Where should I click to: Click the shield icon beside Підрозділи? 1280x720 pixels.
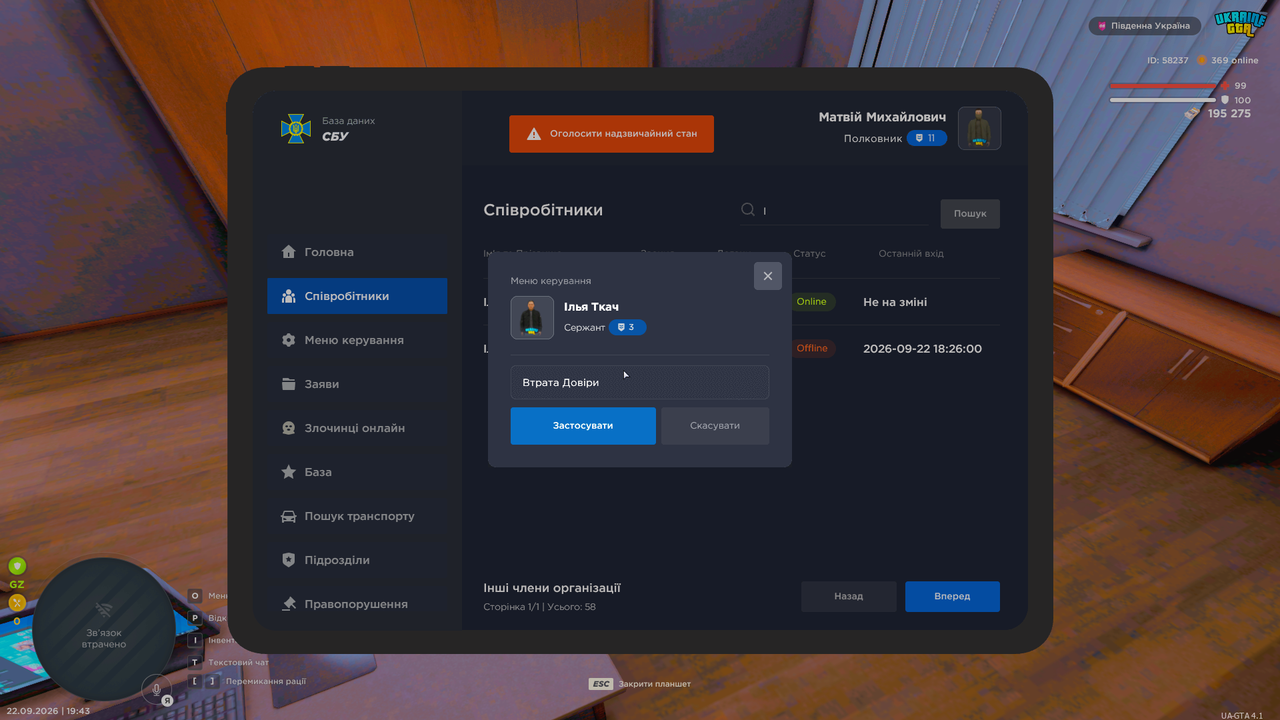pyautogui.click(x=289, y=560)
